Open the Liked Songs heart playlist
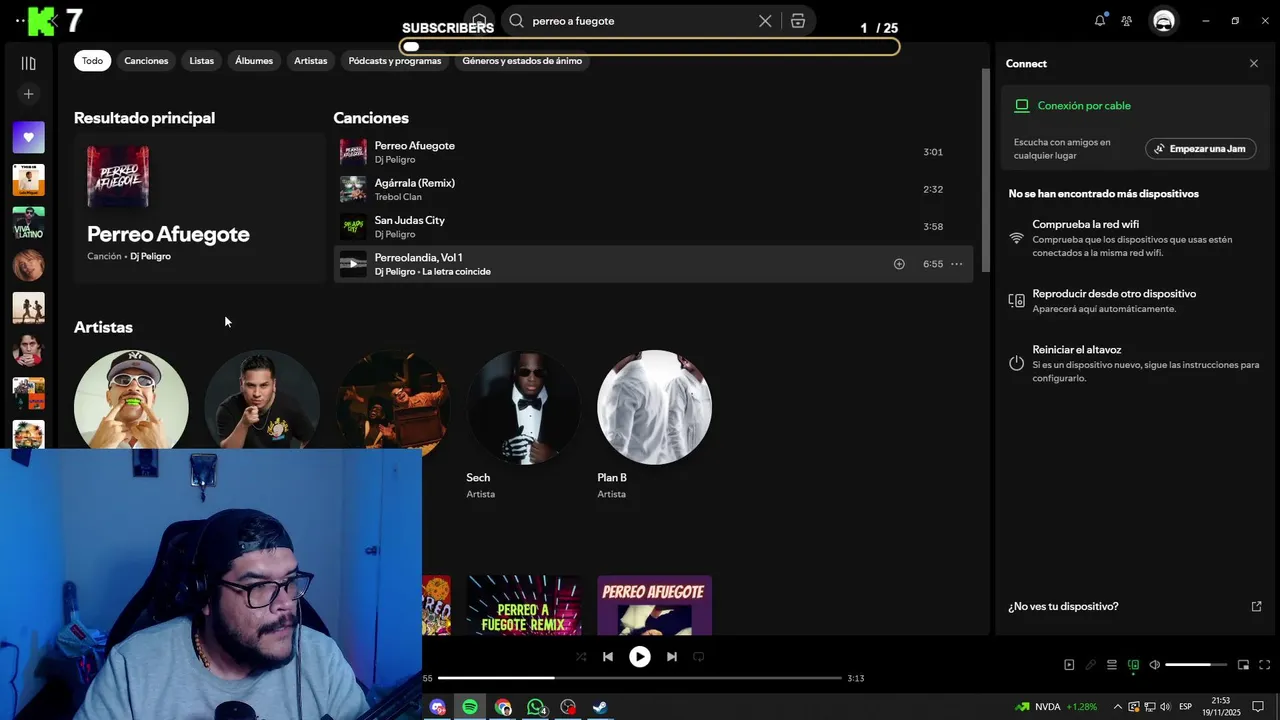Screen dimensions: 1280x720 (28, 137)
